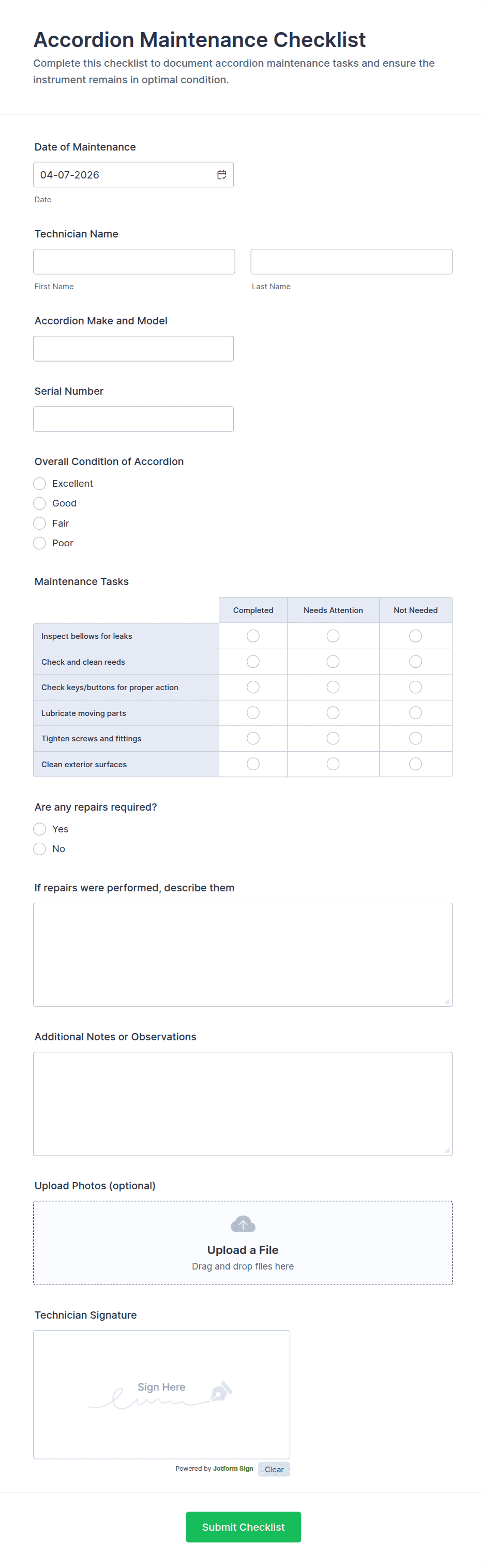Focus the Serial Number input
Image resolution: width=481 pixels, height=1568 pixels.
tap(133, 420)
